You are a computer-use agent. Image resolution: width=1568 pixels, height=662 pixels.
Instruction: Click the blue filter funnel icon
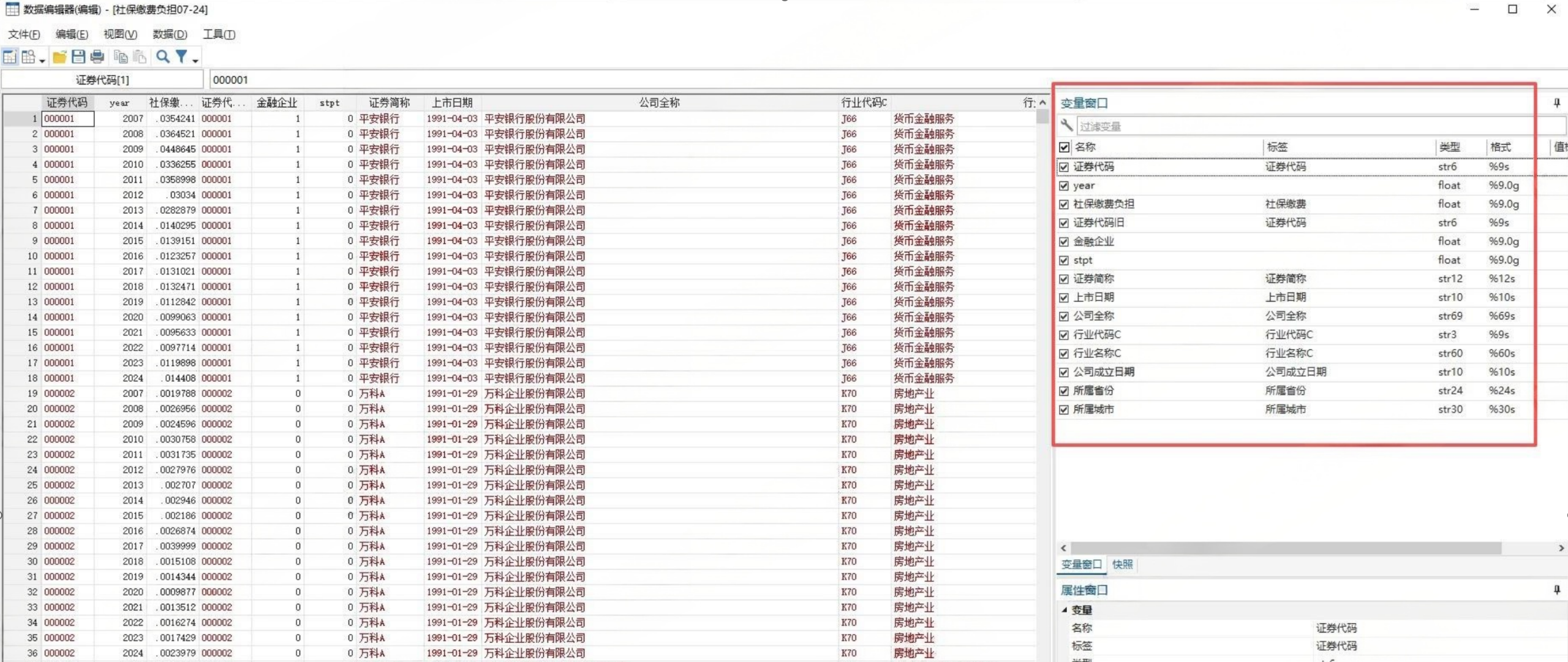pos(181,57)
